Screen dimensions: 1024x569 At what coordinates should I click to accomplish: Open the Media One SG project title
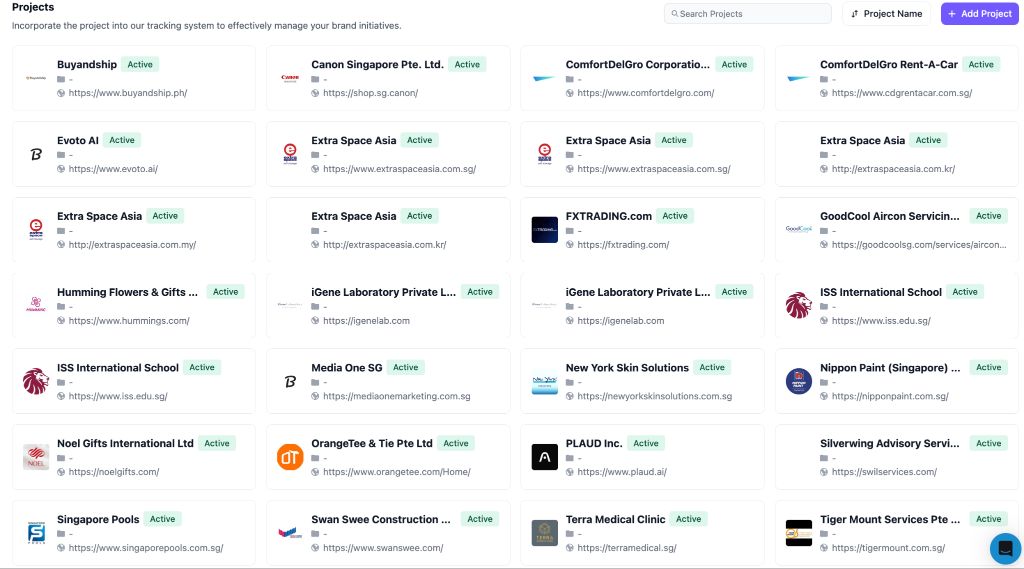coord(347,367)
